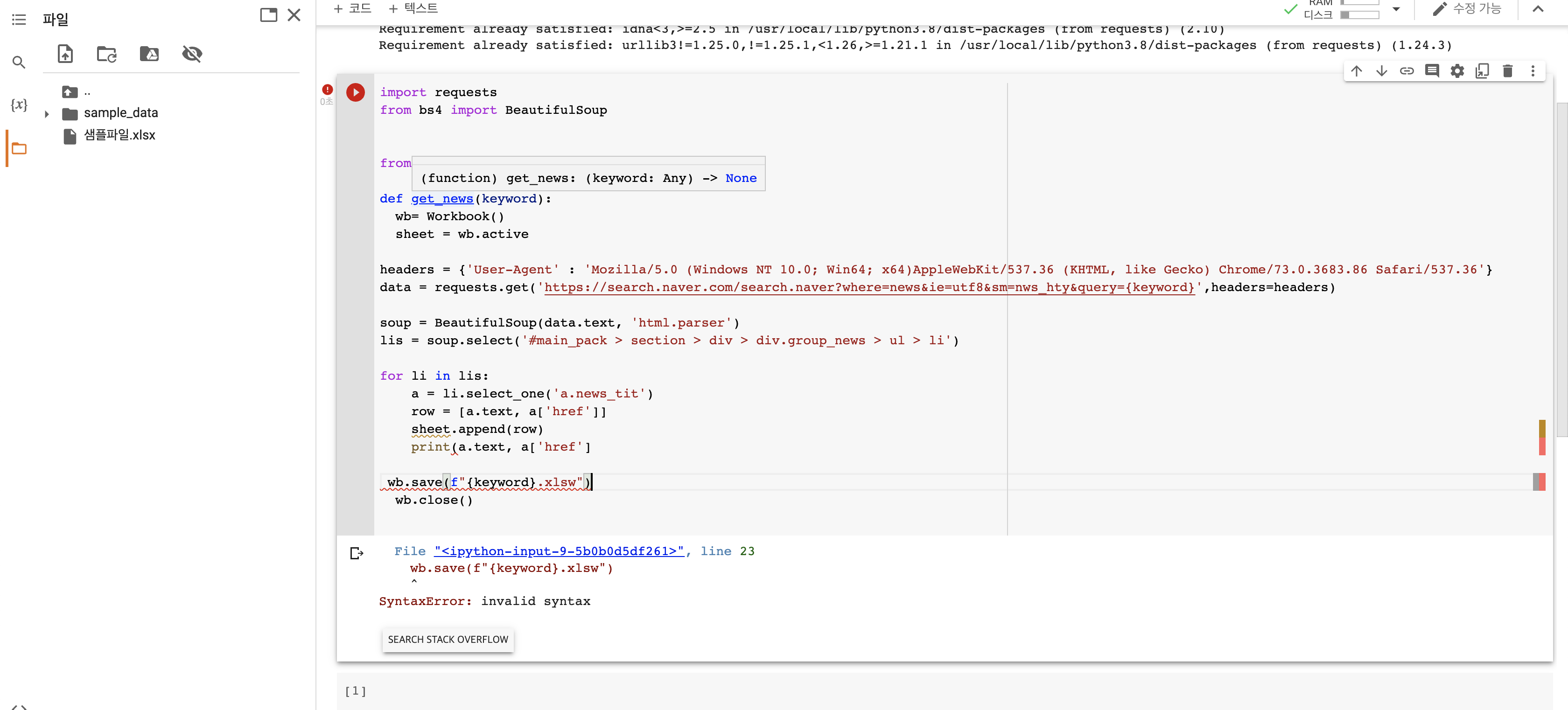The height and width of the screenshot is (710, 1568).
Task: Close the Files panel
Action: [294, 14]
